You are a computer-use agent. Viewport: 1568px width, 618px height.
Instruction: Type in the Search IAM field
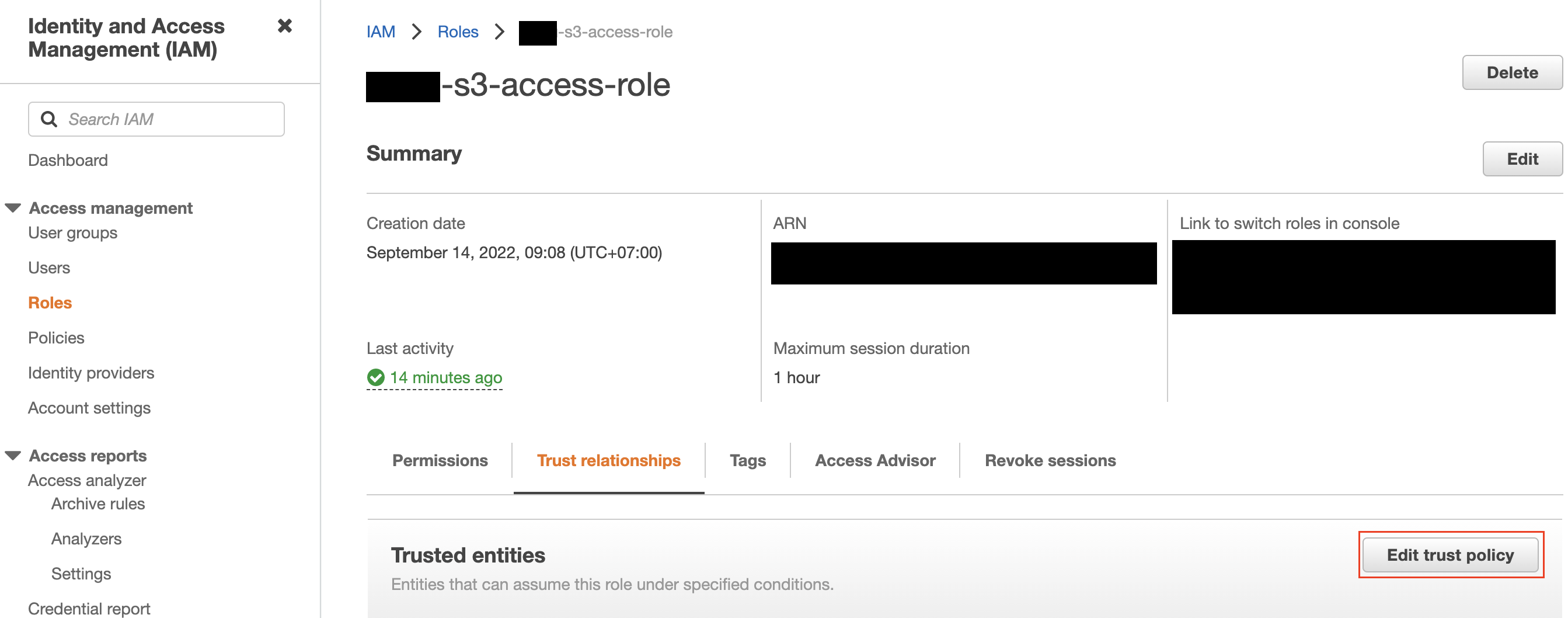pyautogui.click(x=170, y=119)
